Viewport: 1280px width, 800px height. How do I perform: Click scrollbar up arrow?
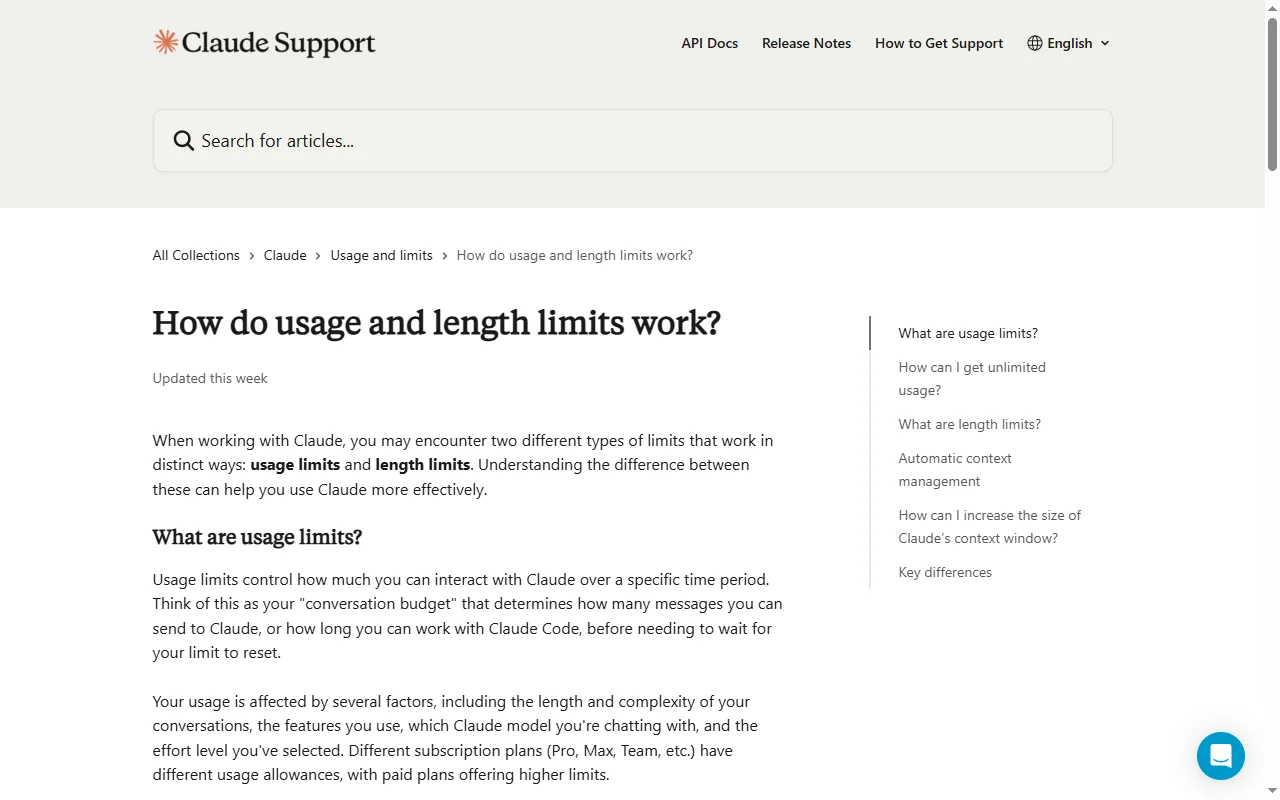[1272, 8]
